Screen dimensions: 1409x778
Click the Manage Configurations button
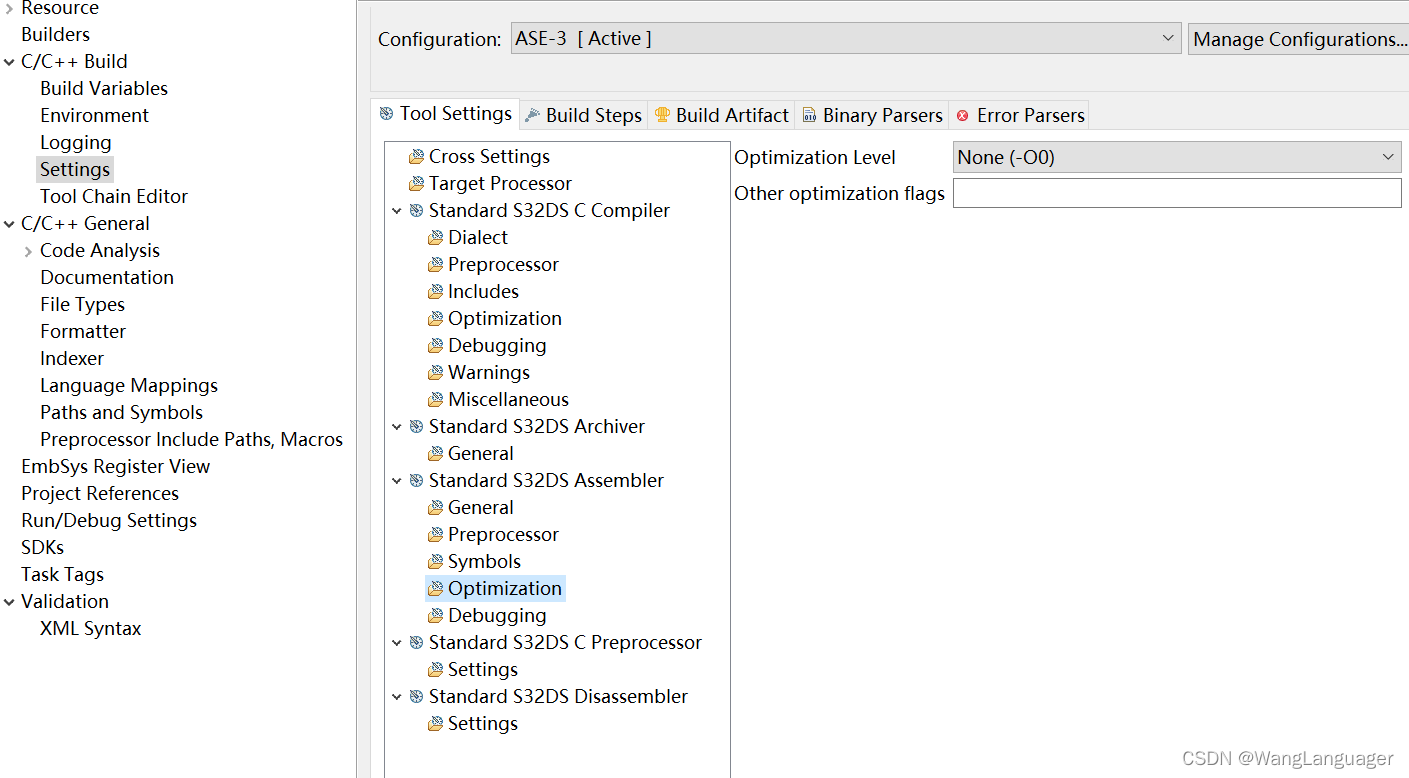point(1299,39)
